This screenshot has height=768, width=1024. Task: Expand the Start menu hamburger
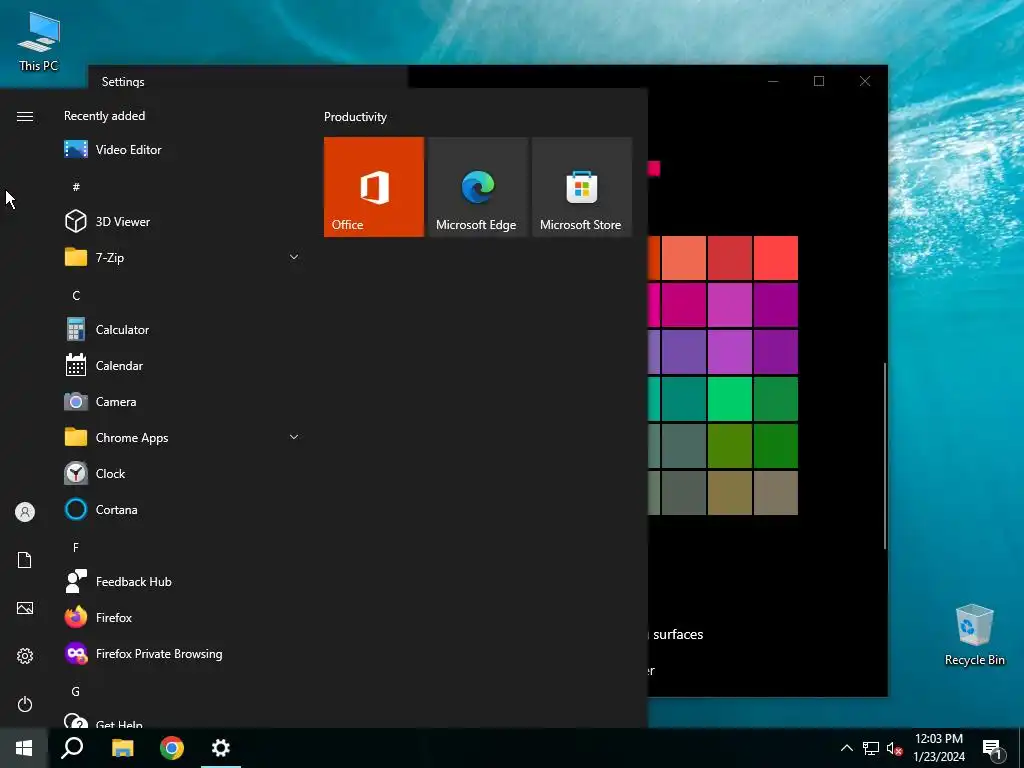click(25, 116)
